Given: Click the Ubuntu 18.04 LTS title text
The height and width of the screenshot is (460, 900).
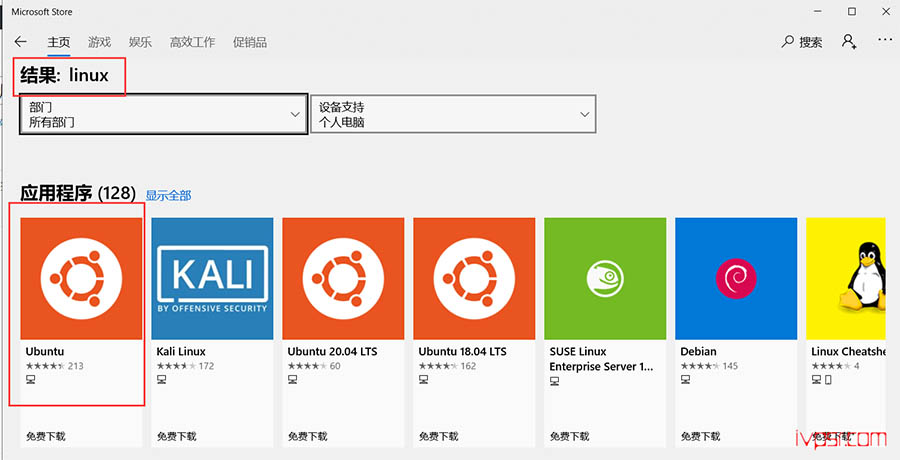Looking at the screenshot, I should click(x=463, y=351).
